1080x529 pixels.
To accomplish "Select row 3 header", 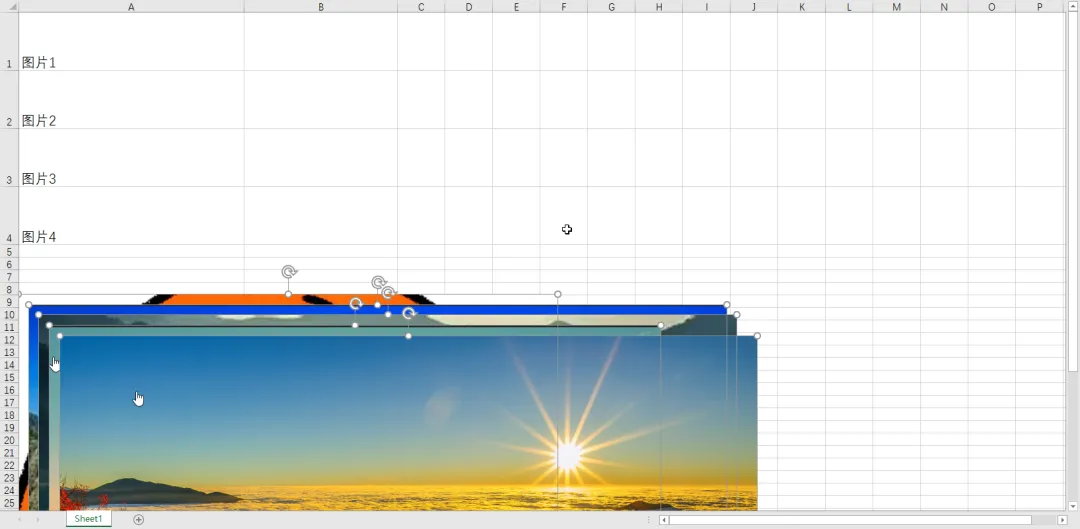I will (9, 157).
